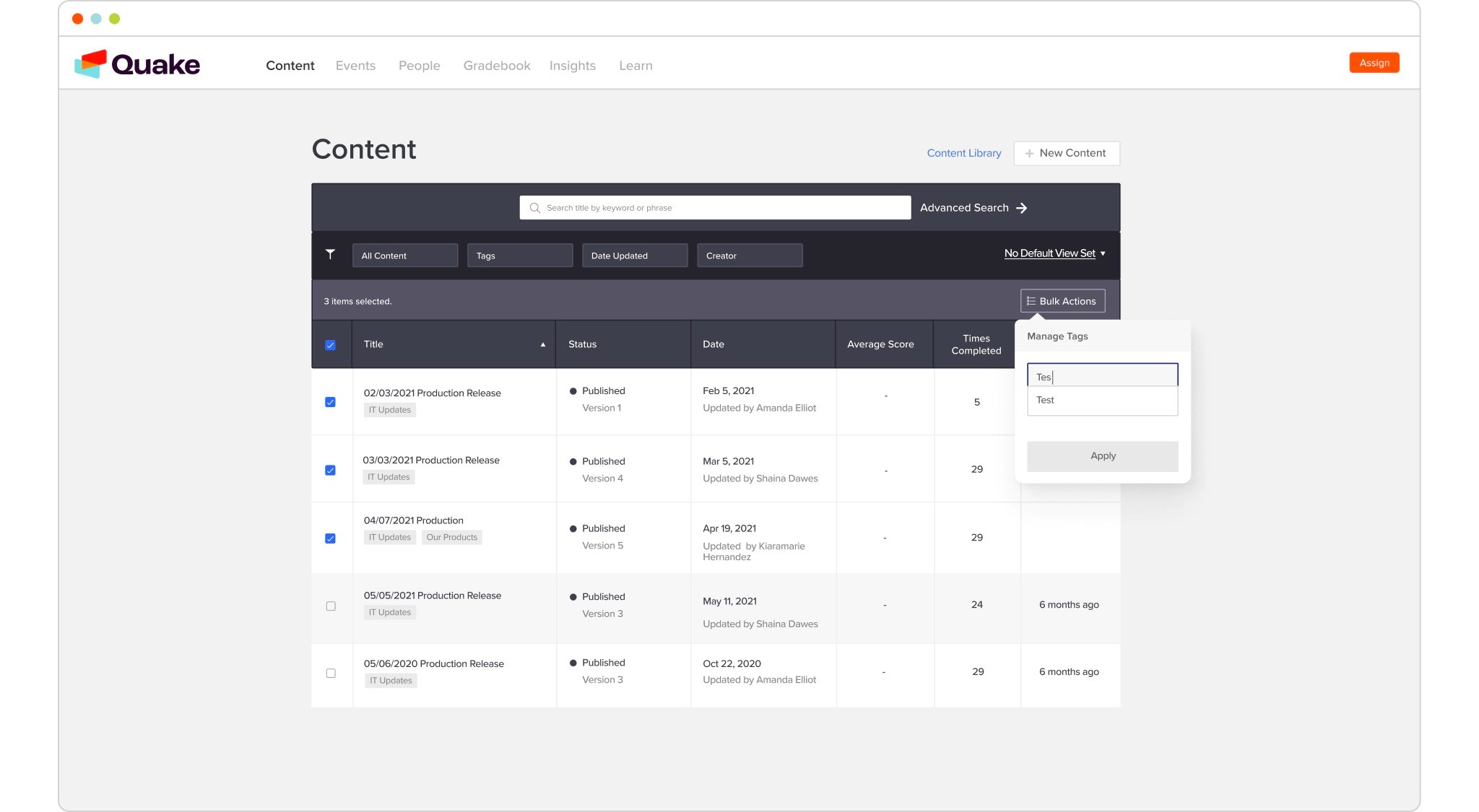1479x812 pixels.
Task: Click the Oct 22, 2020 date
Action: click(x=732, y=663)
